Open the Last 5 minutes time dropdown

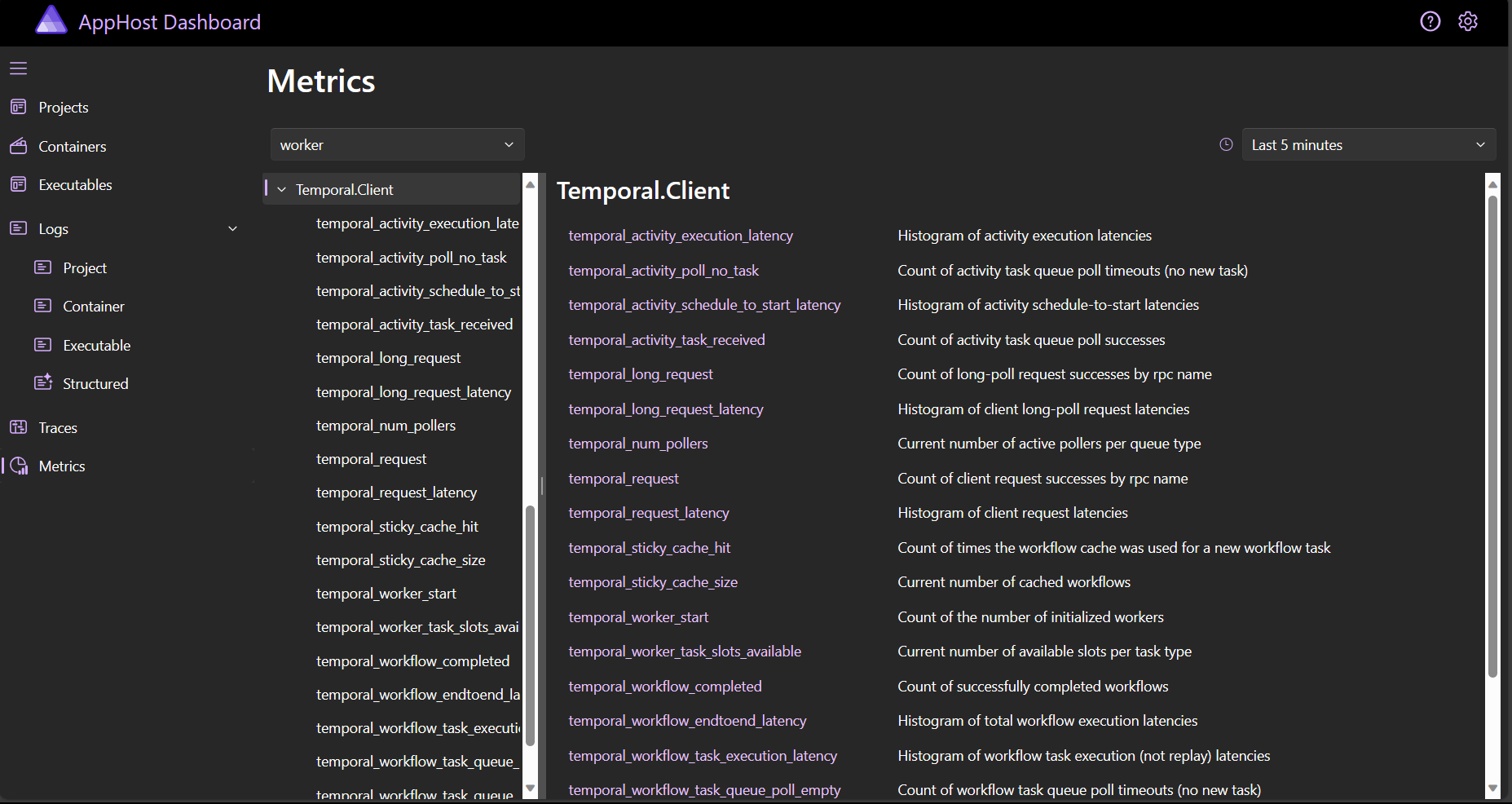[1369, 144]
